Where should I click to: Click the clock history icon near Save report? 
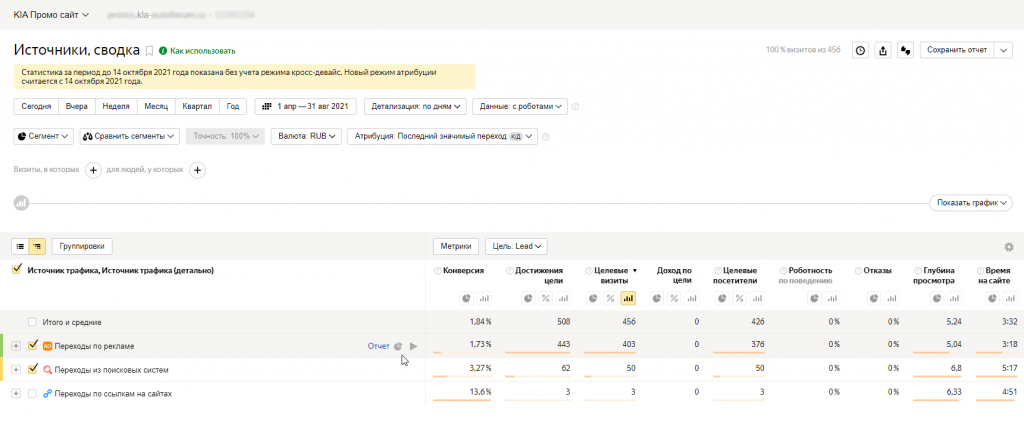[860, 50]
